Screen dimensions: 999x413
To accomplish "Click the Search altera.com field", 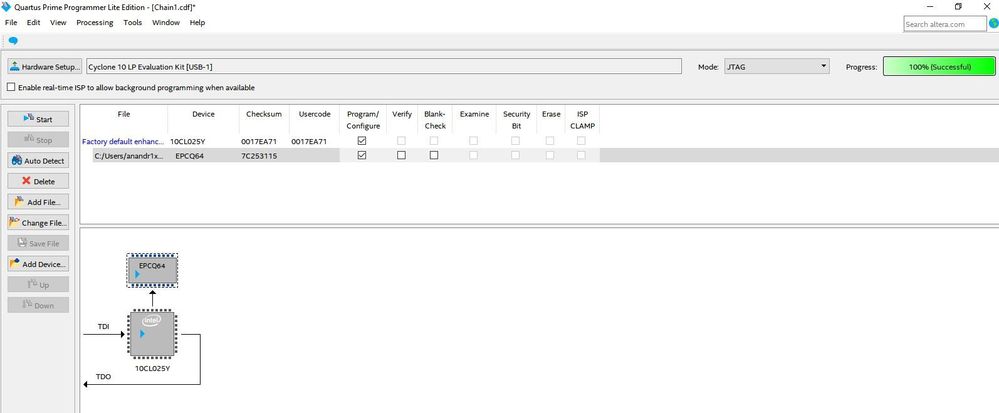I will coord(945,24).
